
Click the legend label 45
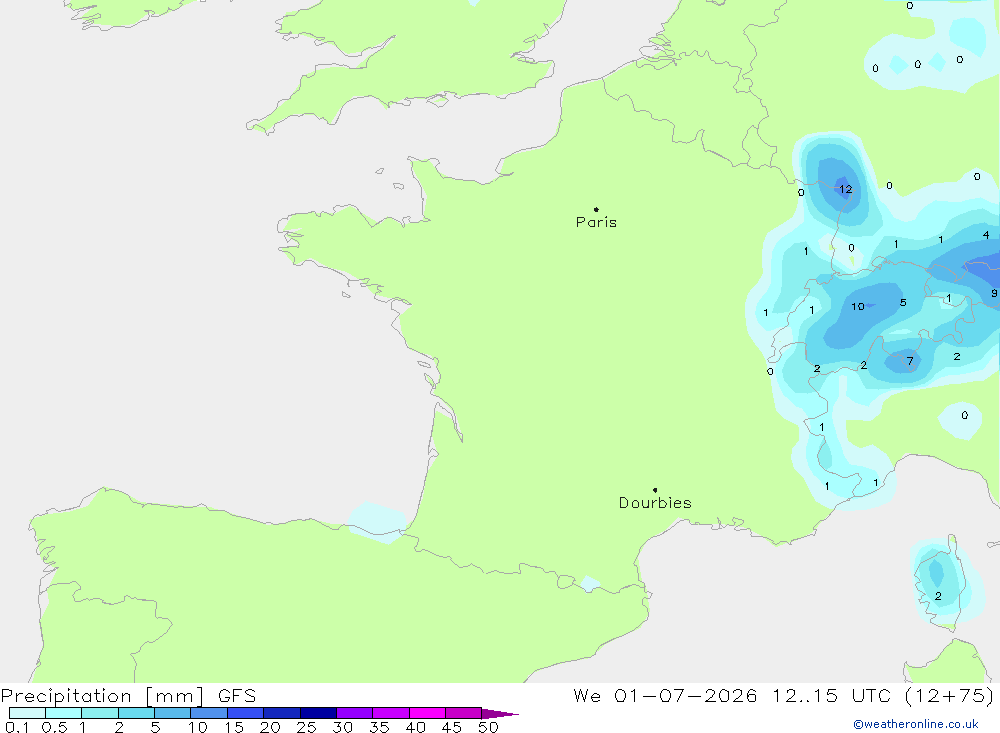point(452,727)
